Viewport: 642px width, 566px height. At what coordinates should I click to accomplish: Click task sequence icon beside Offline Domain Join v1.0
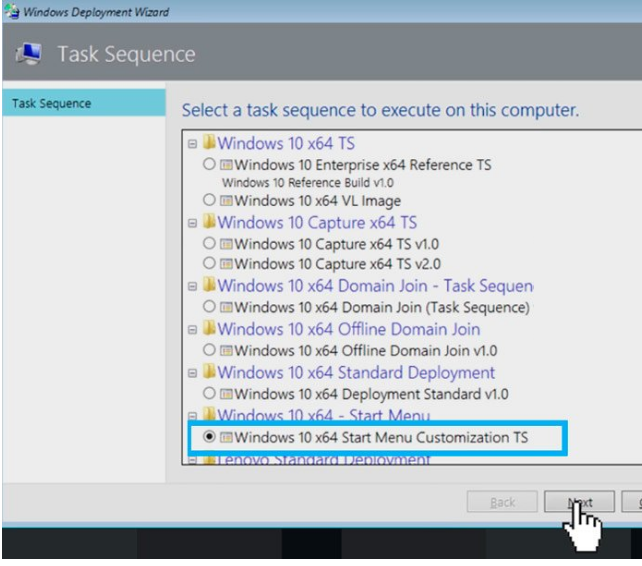tap(226, 351)
